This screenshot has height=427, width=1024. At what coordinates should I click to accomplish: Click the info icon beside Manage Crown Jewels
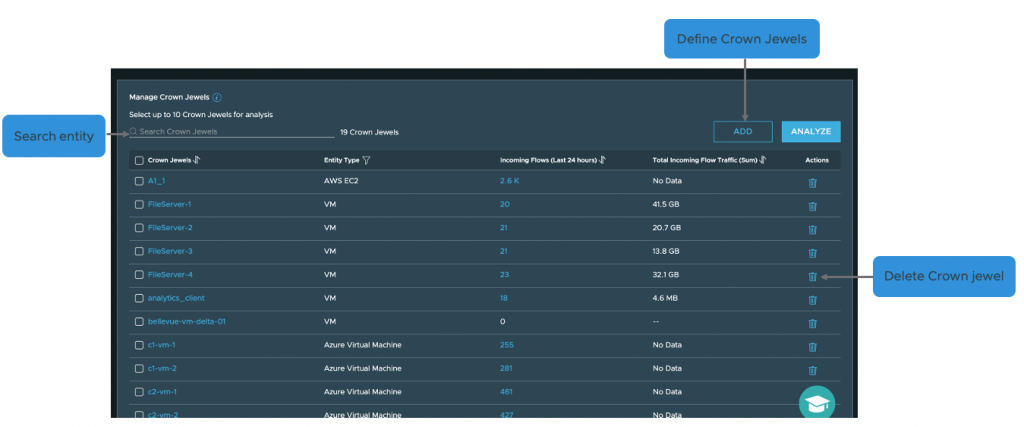click(x=217, y=98)
